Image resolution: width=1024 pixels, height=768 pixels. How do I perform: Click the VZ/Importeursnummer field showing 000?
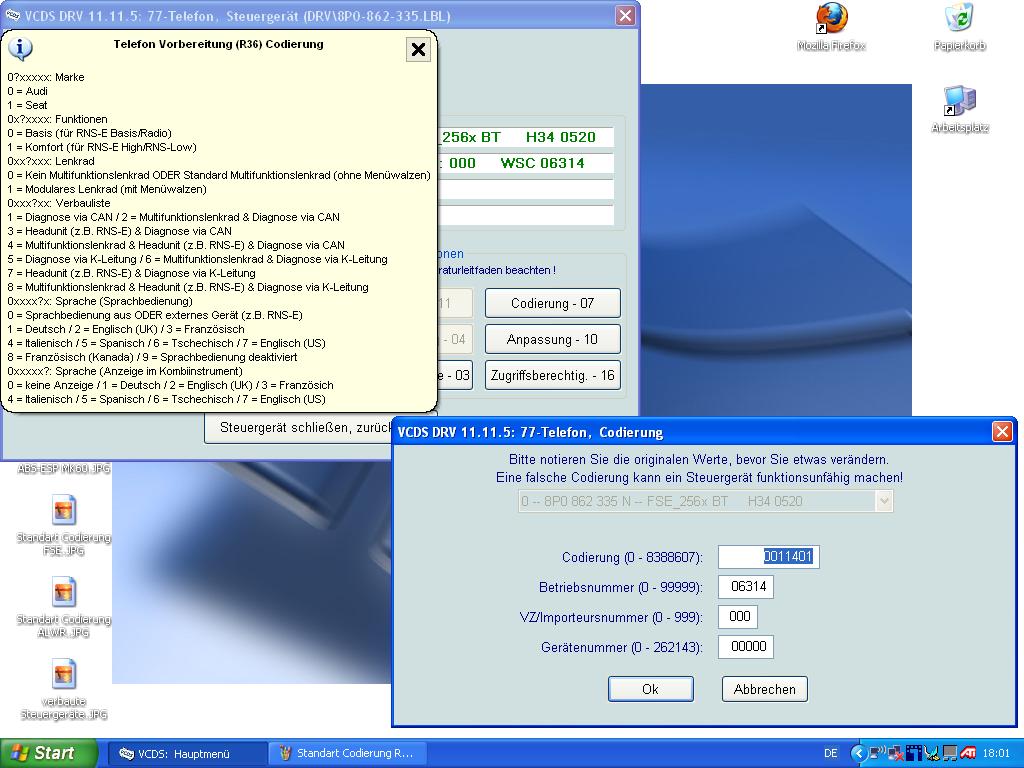click(x=738, y=616)
